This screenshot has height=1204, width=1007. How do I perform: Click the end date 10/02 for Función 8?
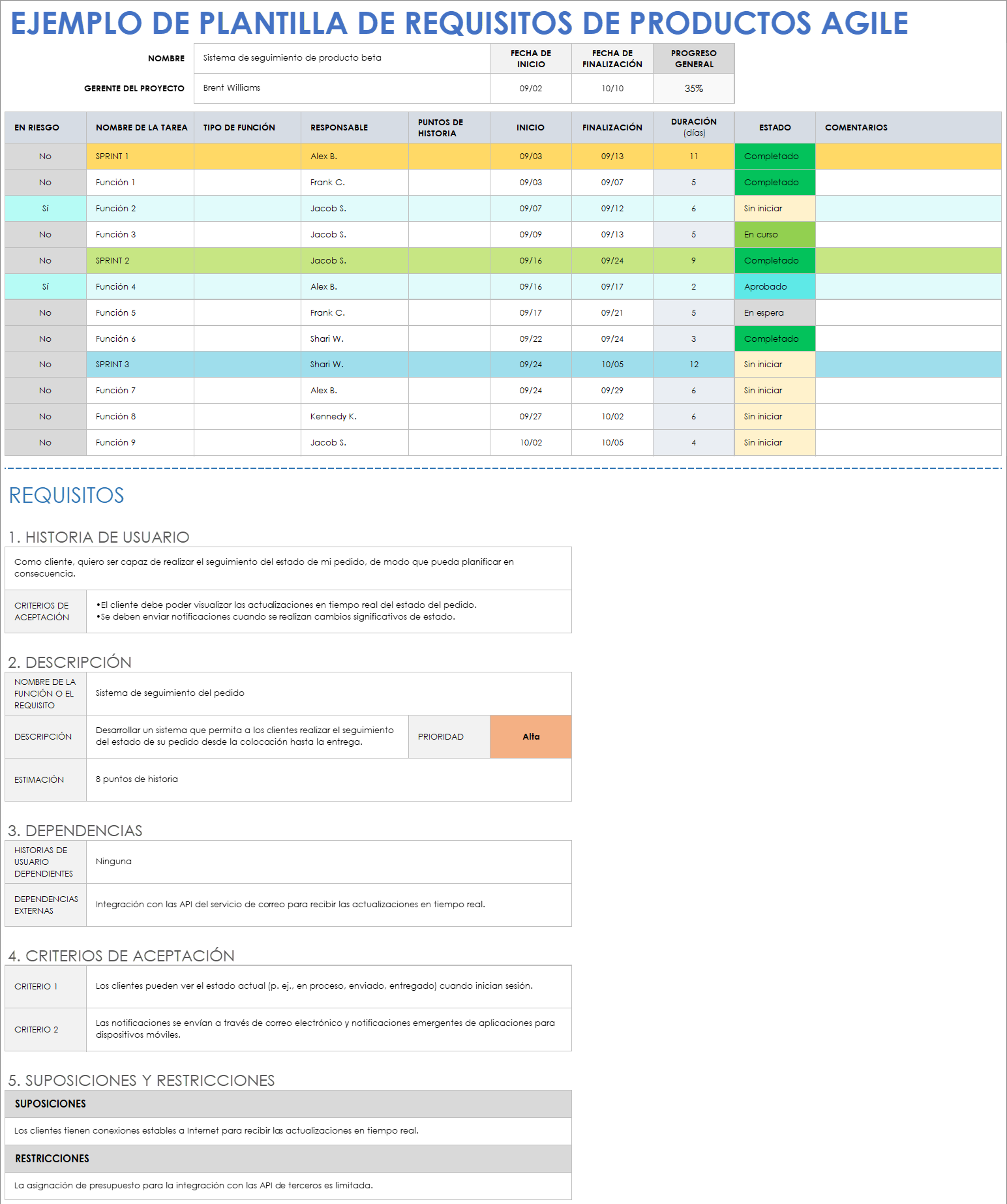click(612, 417)
